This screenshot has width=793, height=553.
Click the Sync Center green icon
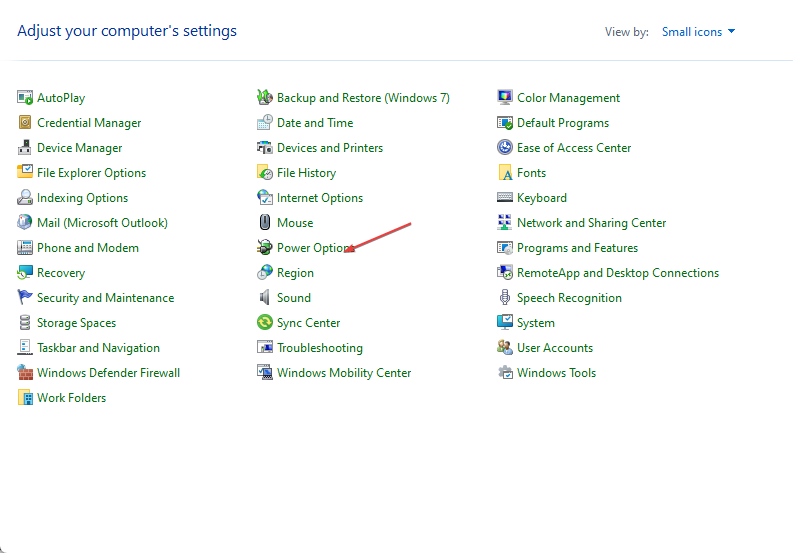265,322
